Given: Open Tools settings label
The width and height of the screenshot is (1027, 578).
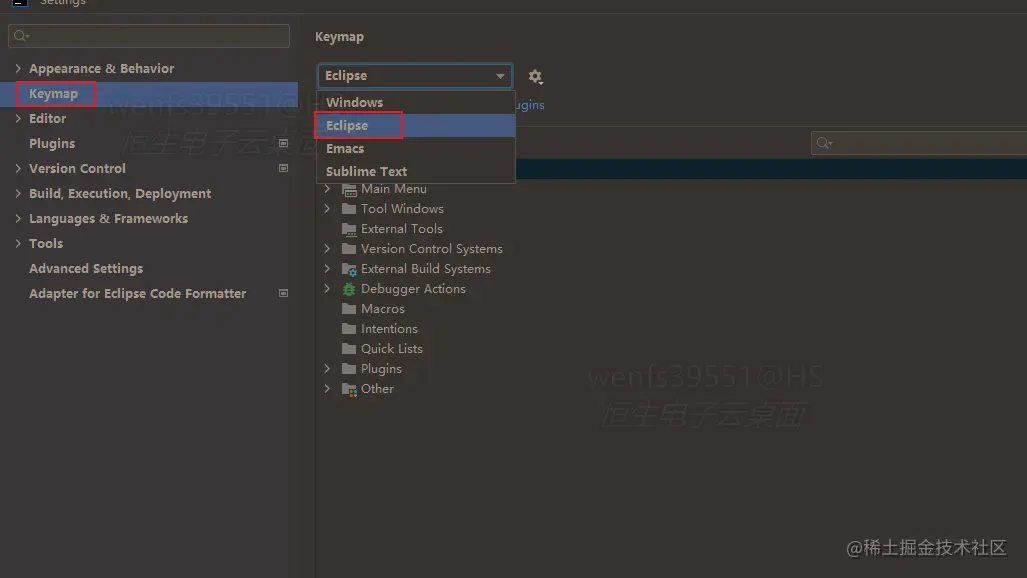Looking at the screenshot, I should [46, 243].
